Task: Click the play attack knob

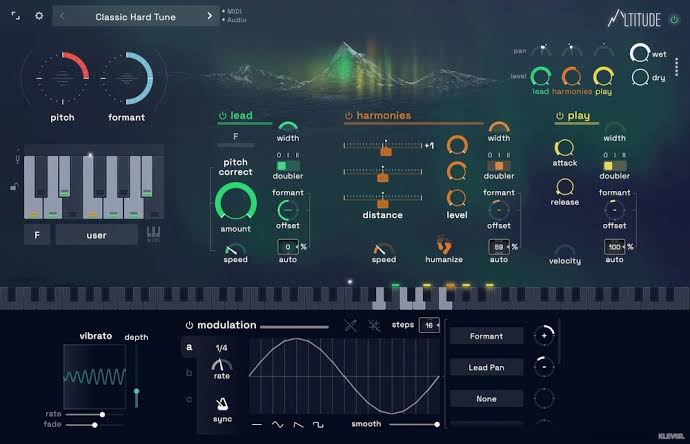Action: 564,148
